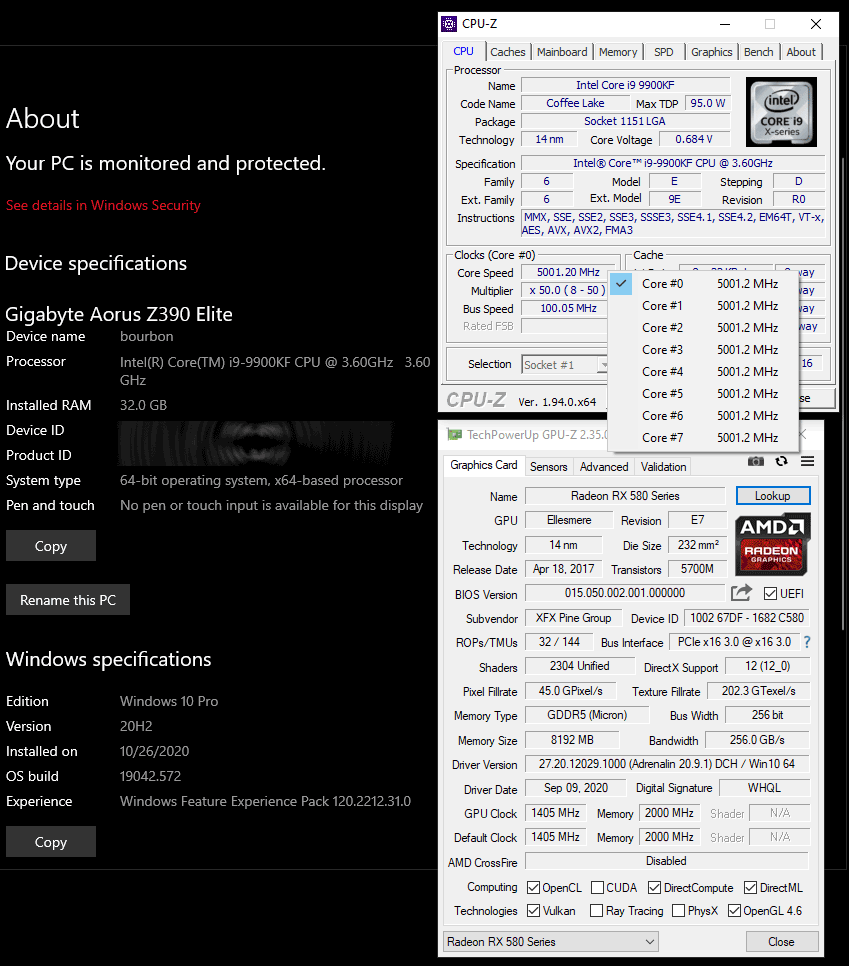Click the Installed RAM value 32.0 GB
849x966 pixels.
(144, 405)
